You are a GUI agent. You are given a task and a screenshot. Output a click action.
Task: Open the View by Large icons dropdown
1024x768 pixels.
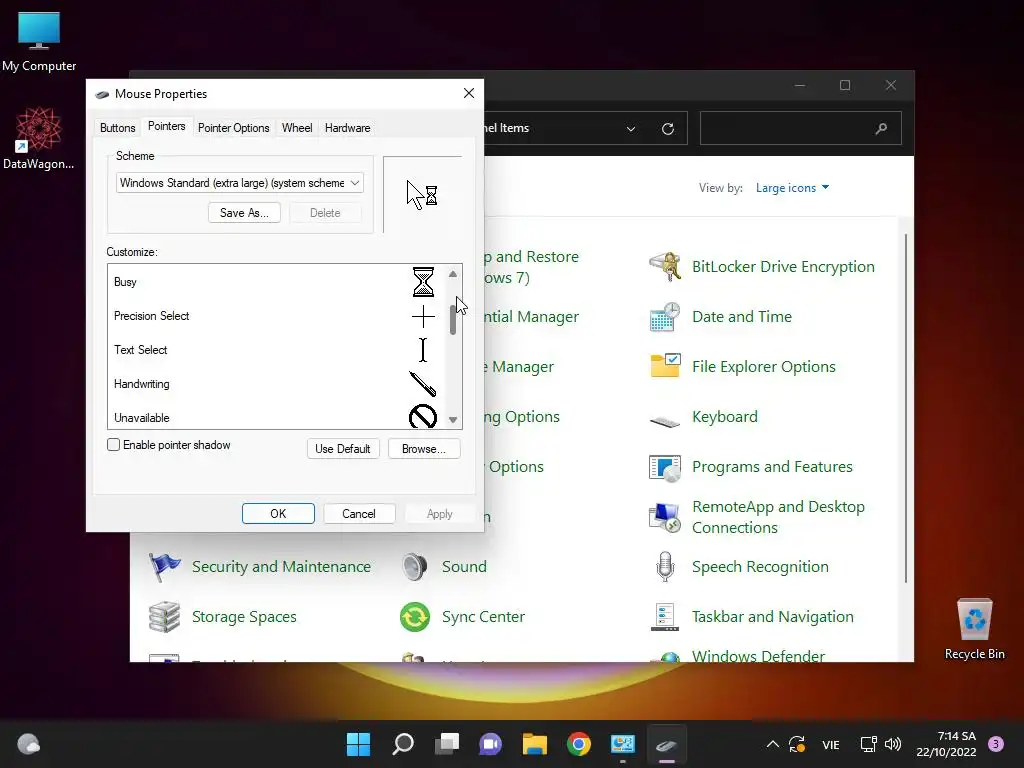[792, 188]
